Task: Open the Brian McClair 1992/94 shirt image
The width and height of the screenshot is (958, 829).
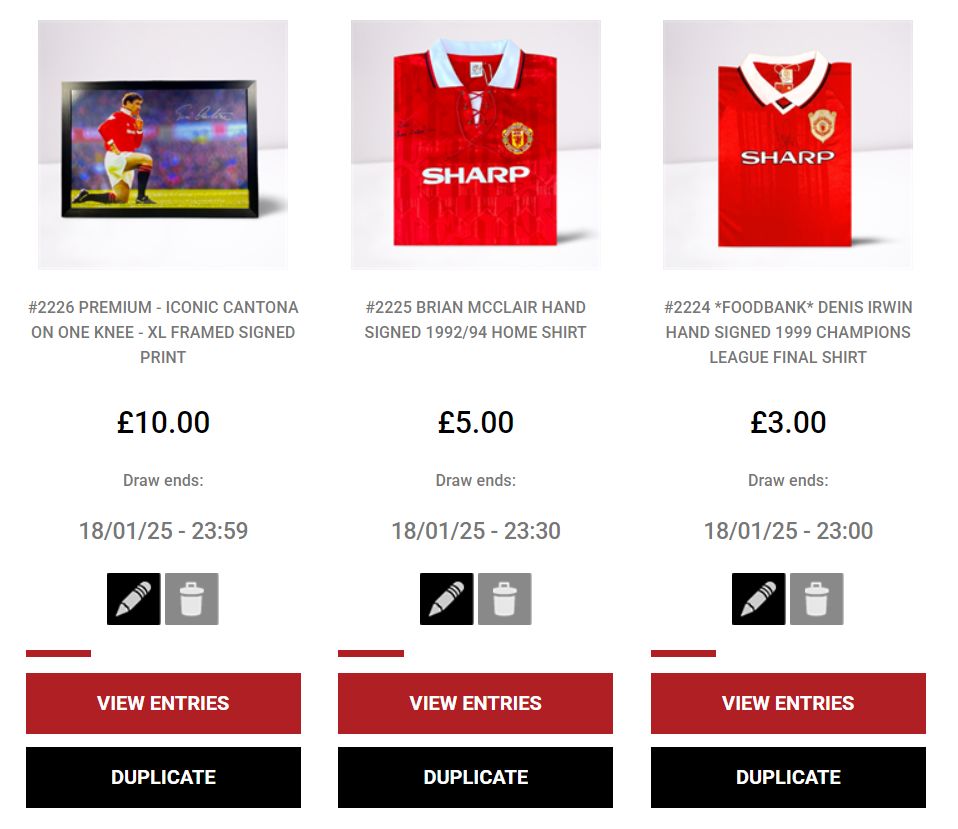Action: pyautogui.click(x=476, y=145)
